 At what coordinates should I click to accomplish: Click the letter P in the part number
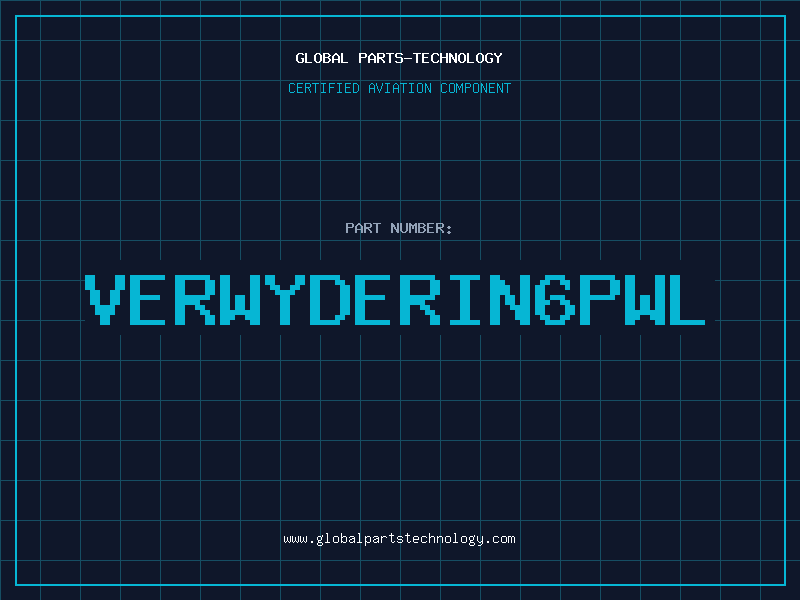click(x=600, y=300)
